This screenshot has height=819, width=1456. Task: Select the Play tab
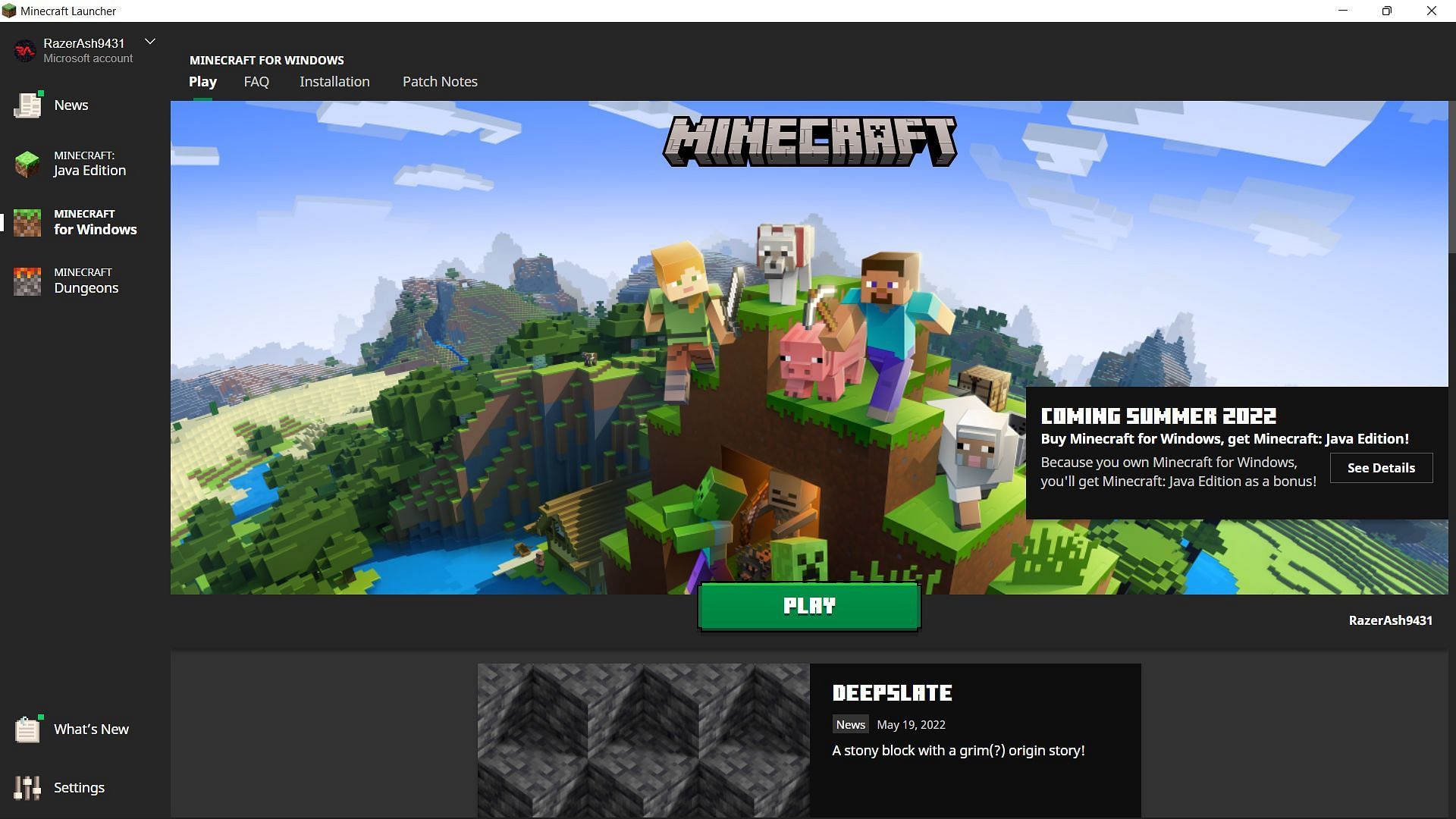(203, 81)
